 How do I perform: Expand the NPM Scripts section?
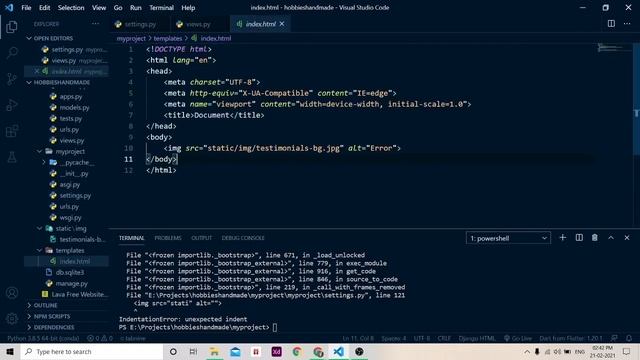[x=51, y=316]
